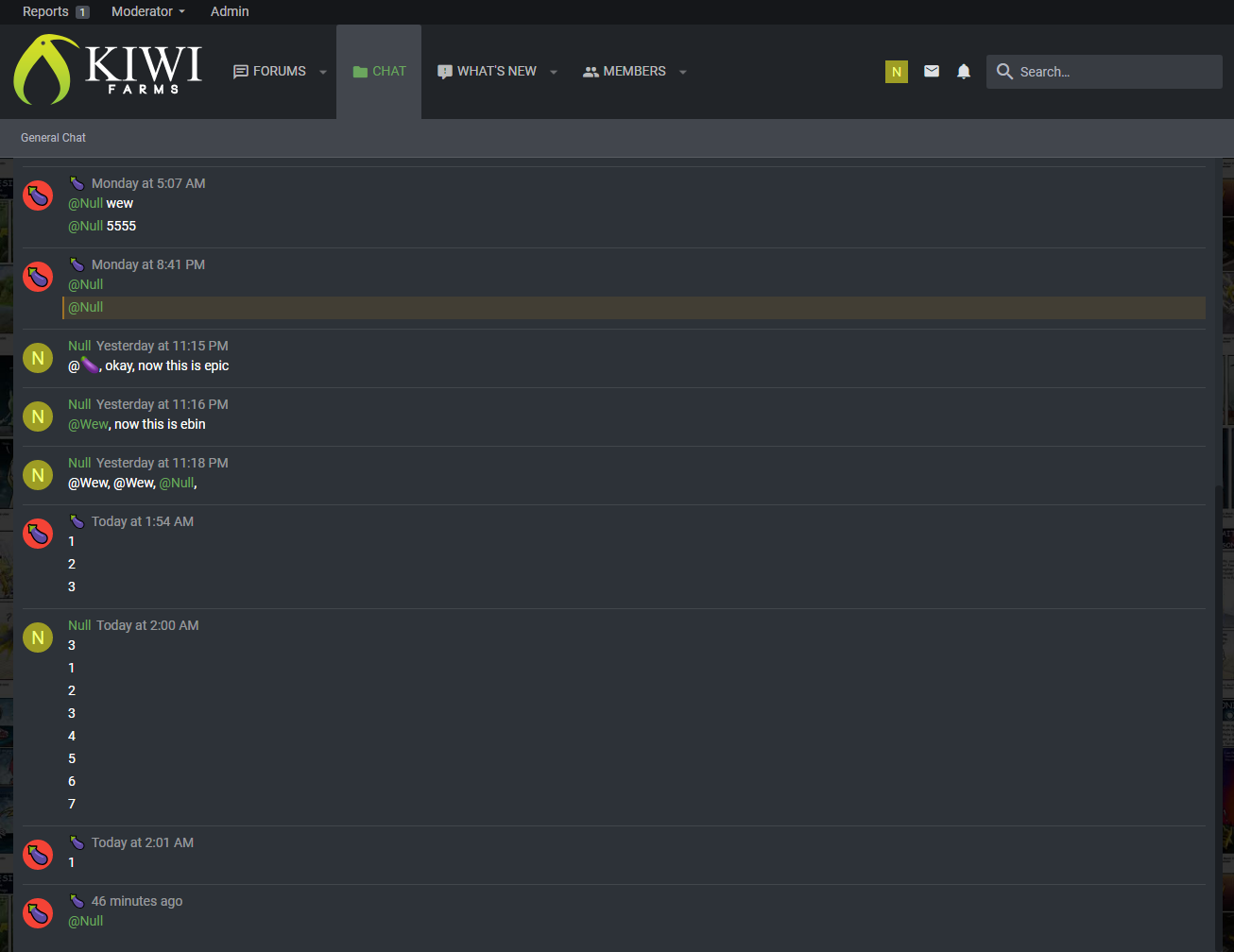The width and height of the screenshot is (1234, 952).
Task: Click timestamp 'Today at 2:01 AM'
Action: click(x=143, y=842)
